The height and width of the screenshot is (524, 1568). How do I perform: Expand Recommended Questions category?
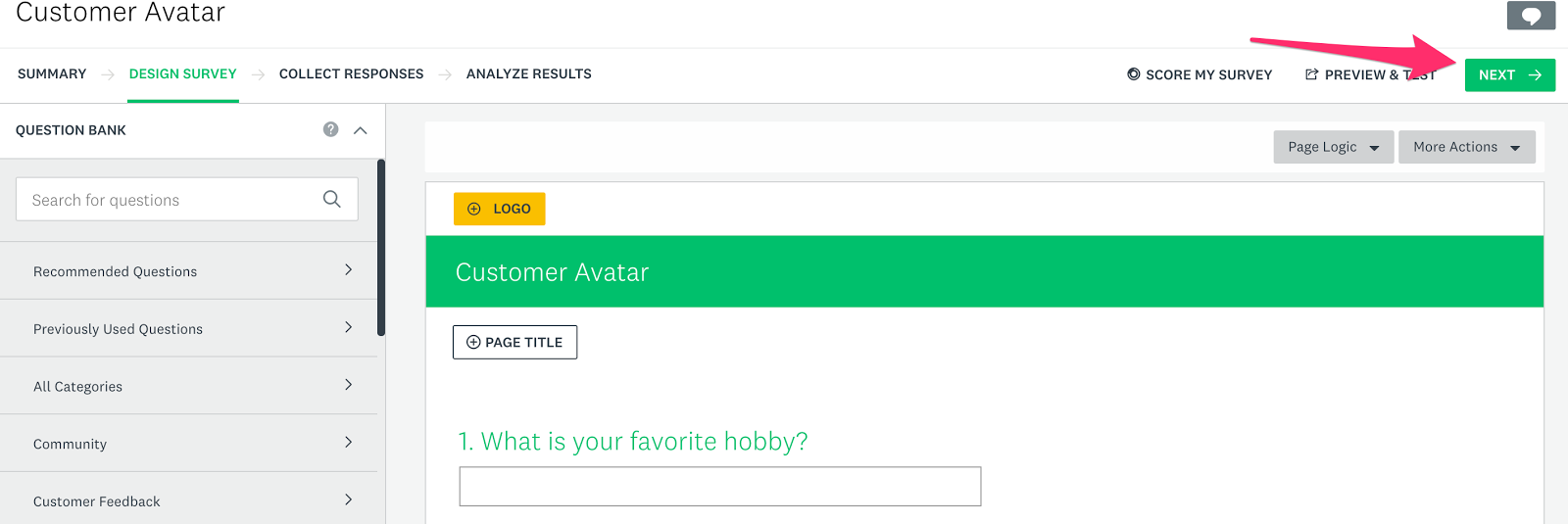pos(189,271)
